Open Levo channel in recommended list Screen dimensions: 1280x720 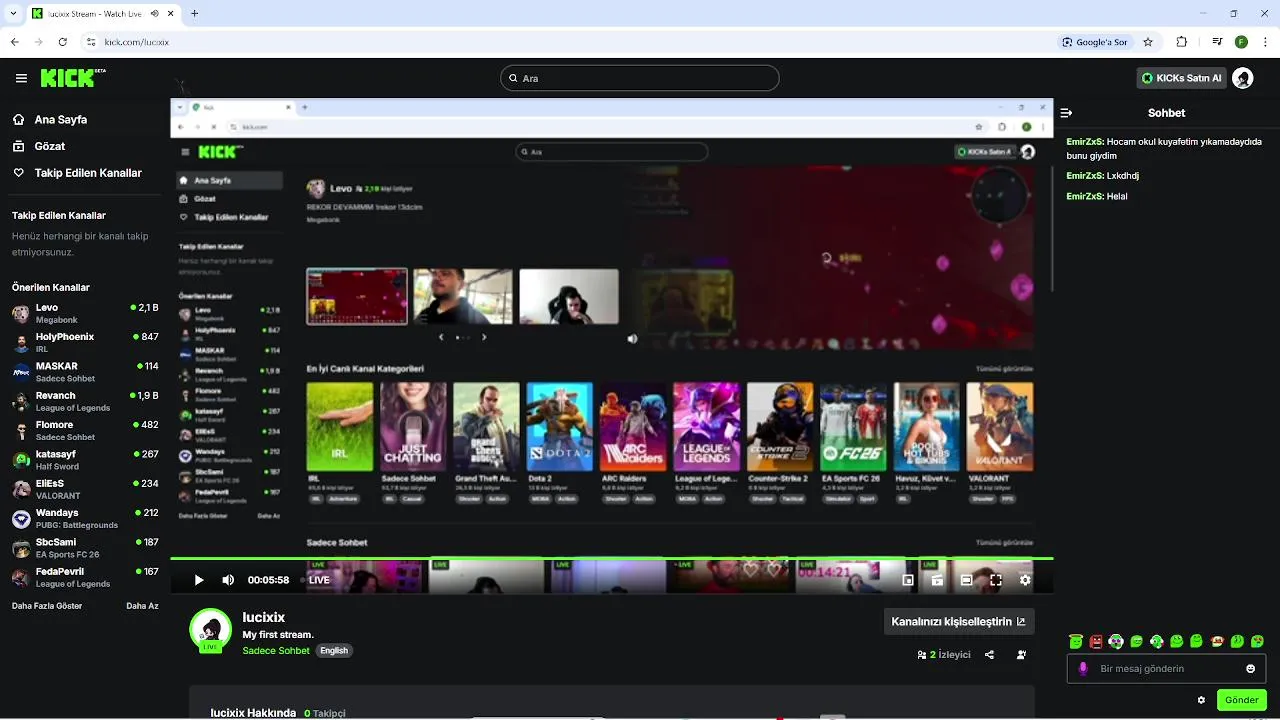click(85, 313)
